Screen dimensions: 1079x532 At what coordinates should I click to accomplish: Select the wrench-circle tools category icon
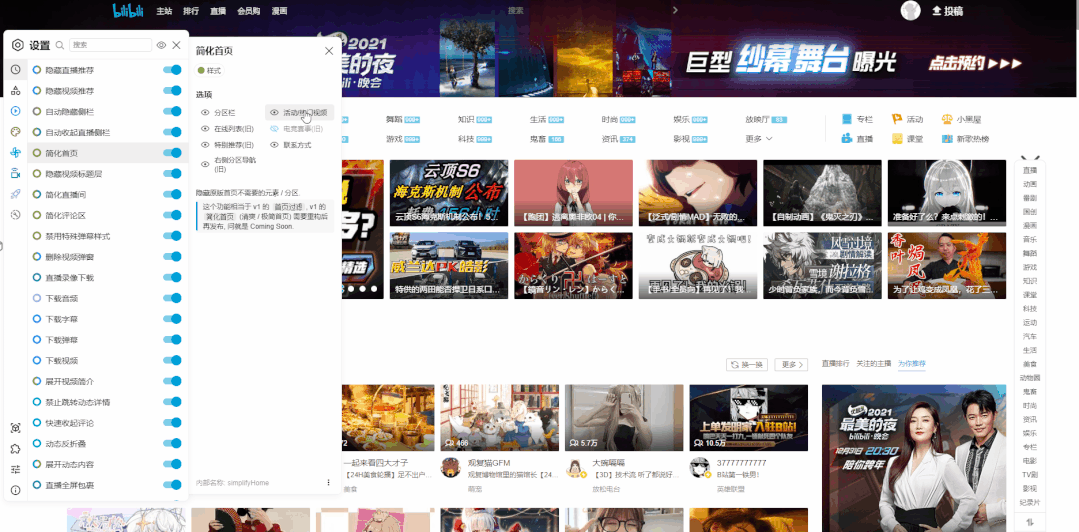(15, 215)
